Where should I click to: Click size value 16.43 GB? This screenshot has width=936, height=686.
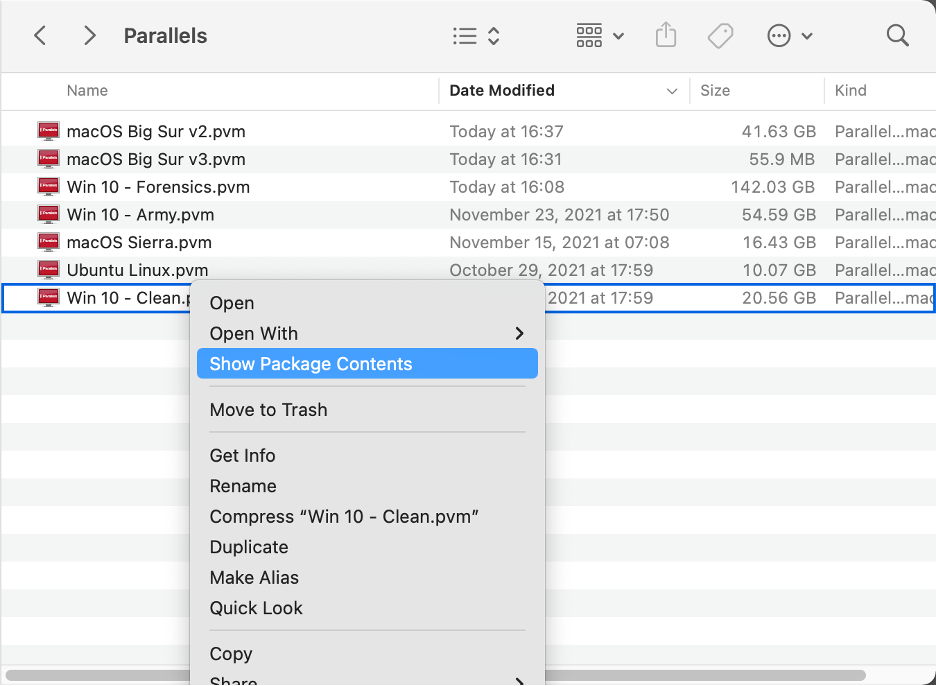coord(779,242)
